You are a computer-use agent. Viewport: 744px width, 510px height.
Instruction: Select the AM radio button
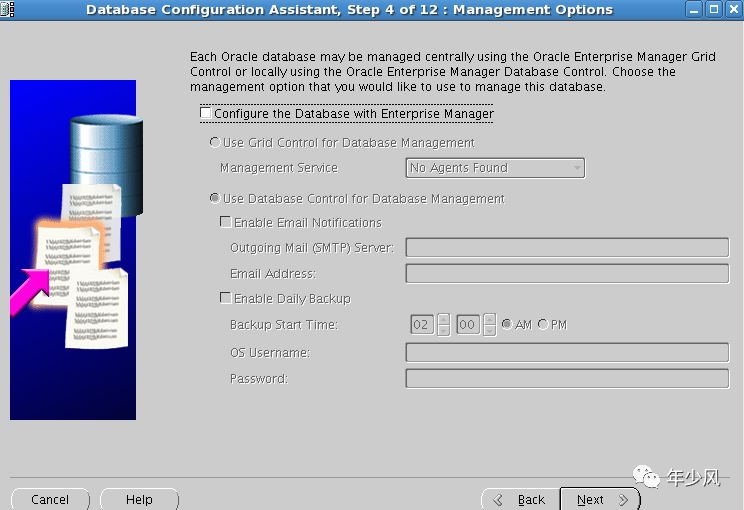coord(507,324)
